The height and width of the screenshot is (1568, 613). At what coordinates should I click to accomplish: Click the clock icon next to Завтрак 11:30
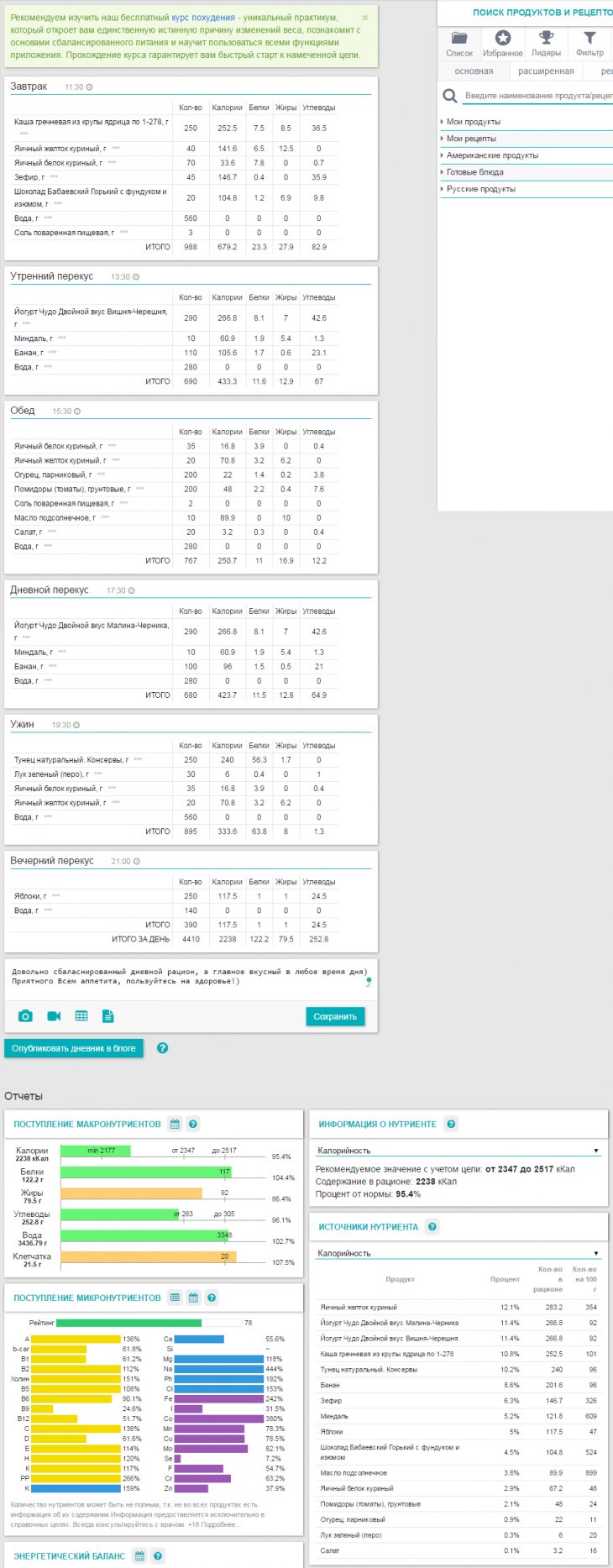click(x=90, y=87)
